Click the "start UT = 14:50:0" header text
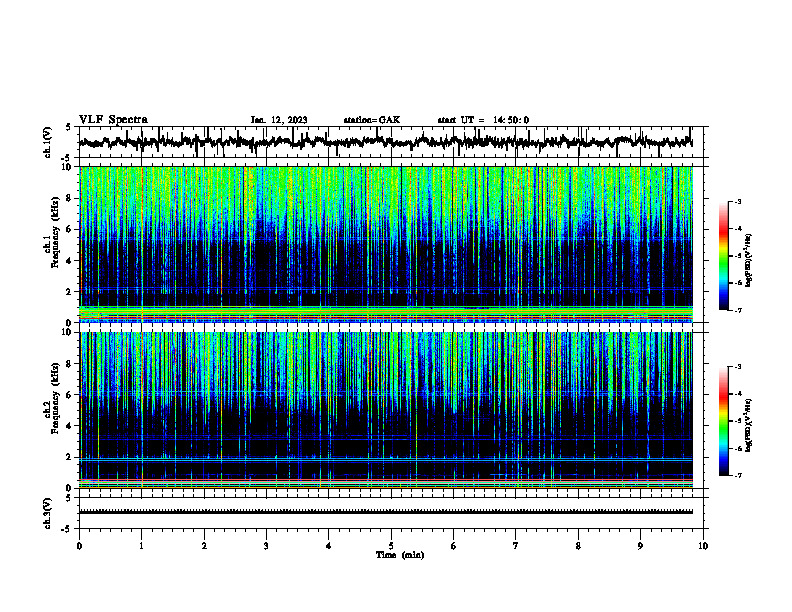Image resolution: width=792 pixels, height=612 pixels. pos(483,120)
